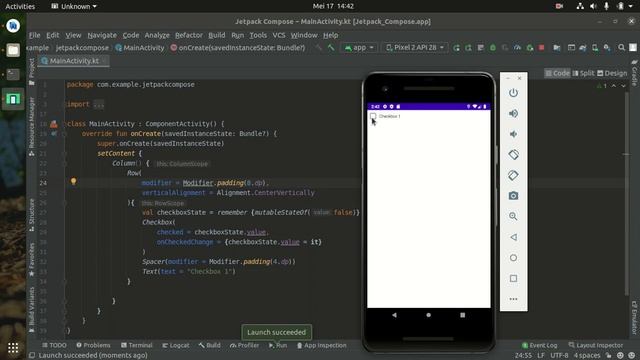Open the Profiler tool window
The width and height of the screenshot is (640, 360).
click(x=244, y=345)
